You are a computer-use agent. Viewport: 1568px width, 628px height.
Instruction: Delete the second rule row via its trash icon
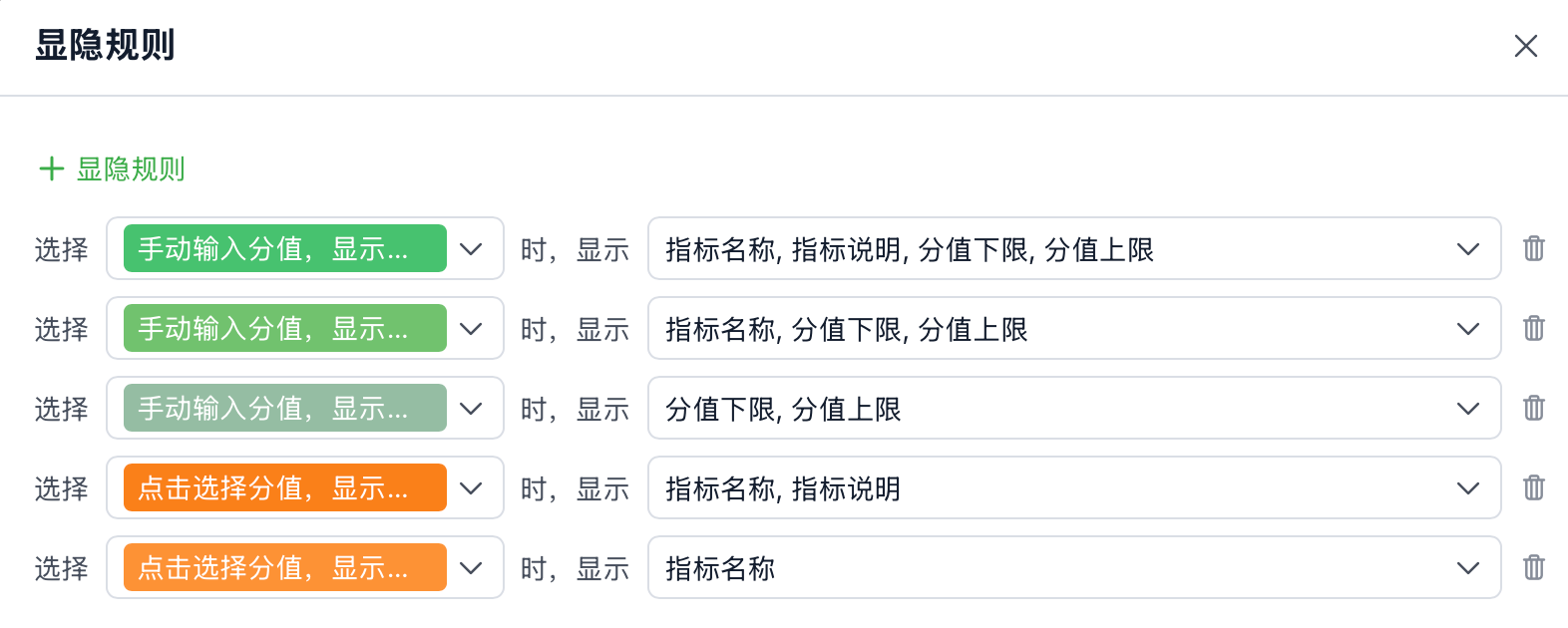click(x=1534, y=328)
